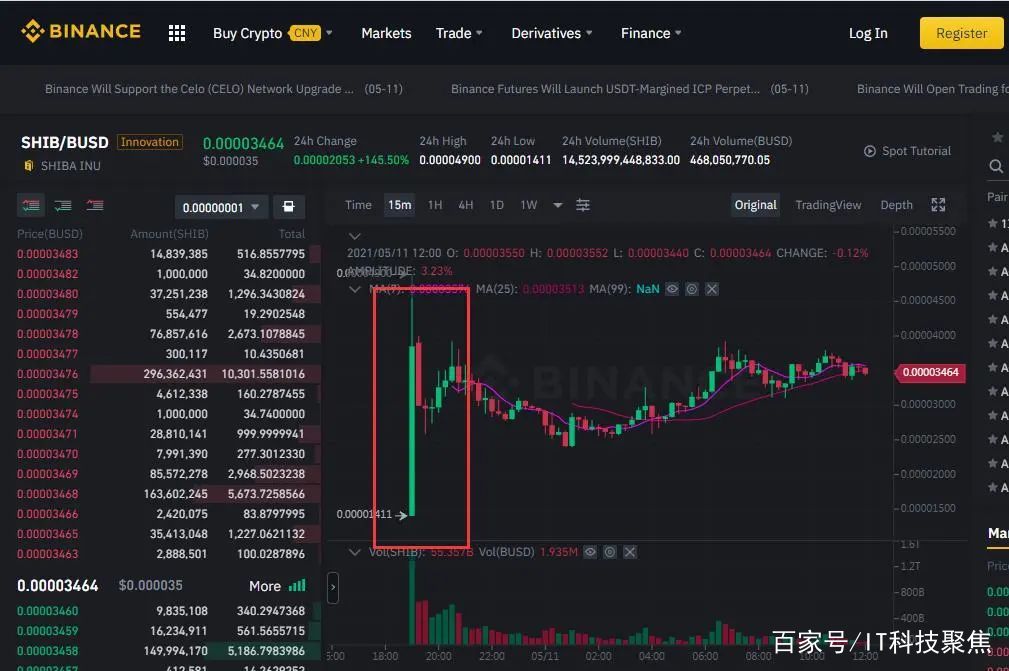Select the 1H interval

click(435, 205)
